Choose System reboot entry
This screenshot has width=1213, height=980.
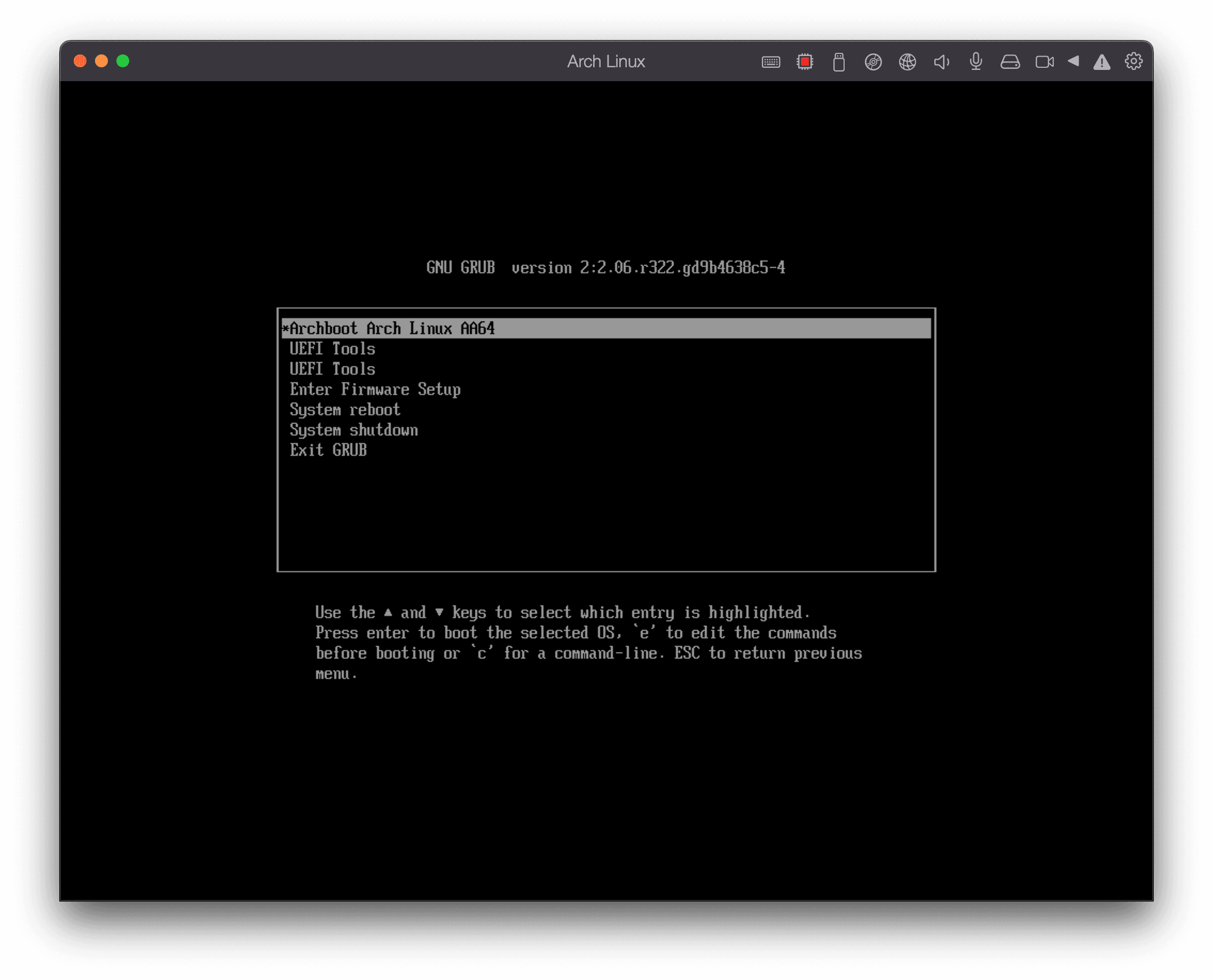(x=606, y=409)
